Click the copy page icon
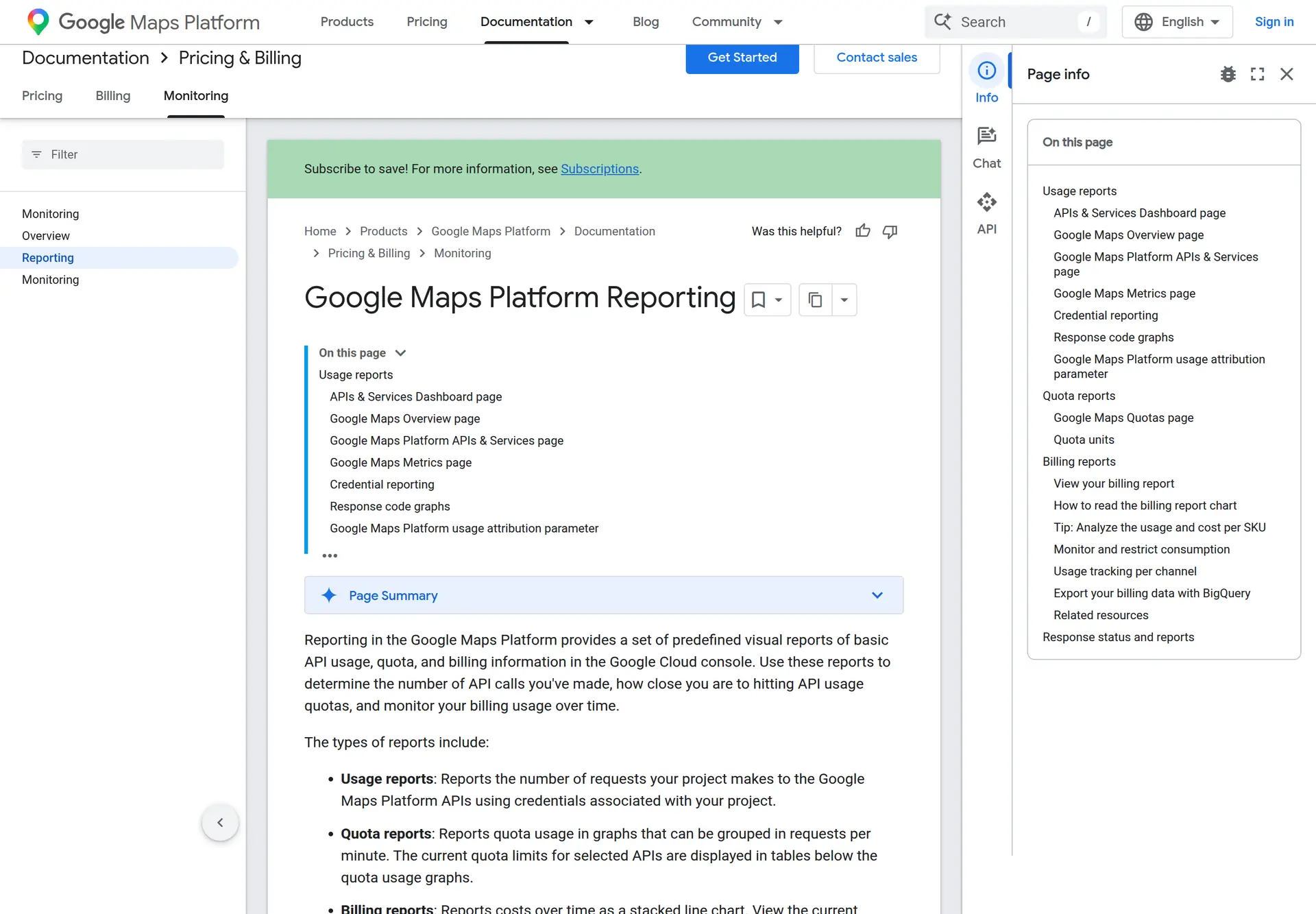The width and height of the screenshot is (1316, 914). (815, 300)
